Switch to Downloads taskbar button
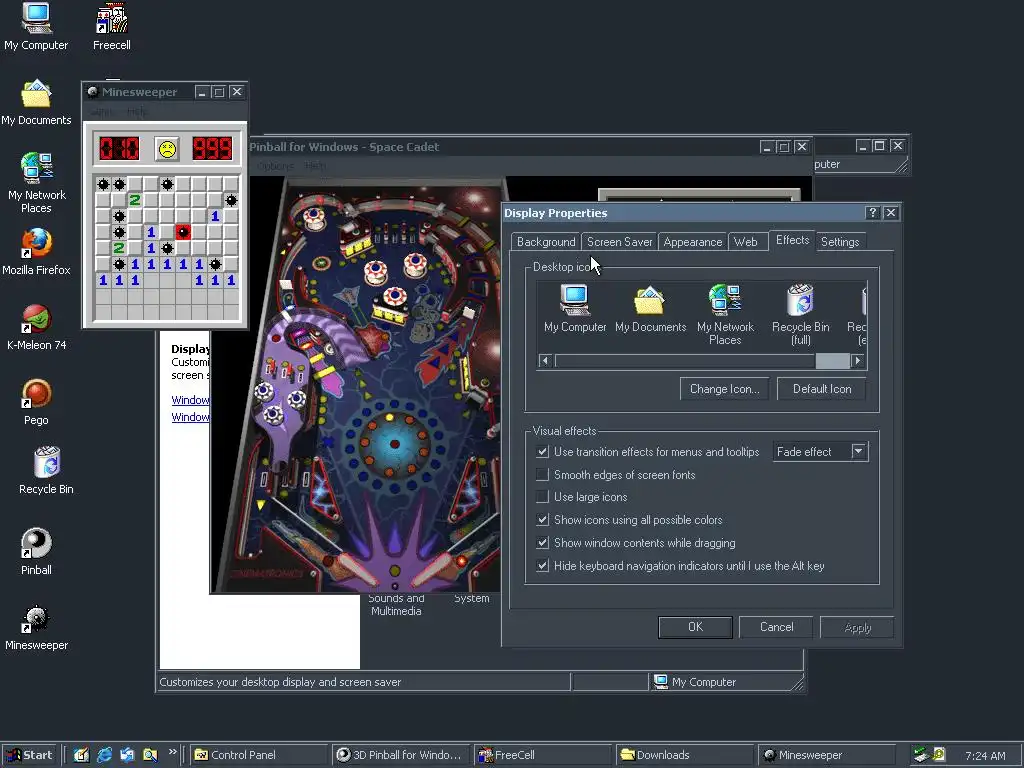1024x768 pixels. (685, 755)
